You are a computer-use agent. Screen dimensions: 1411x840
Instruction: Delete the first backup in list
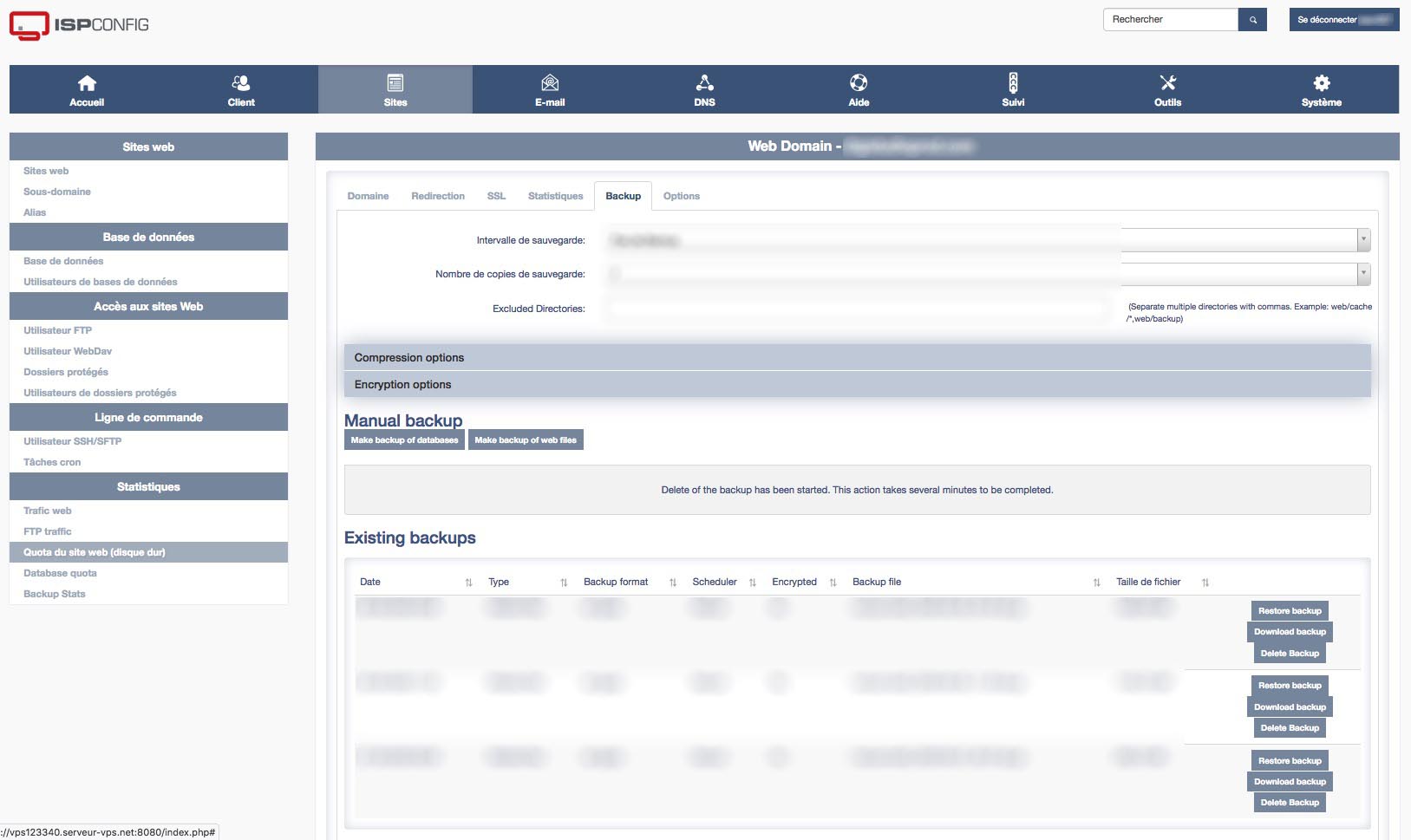coord(1290,654)
